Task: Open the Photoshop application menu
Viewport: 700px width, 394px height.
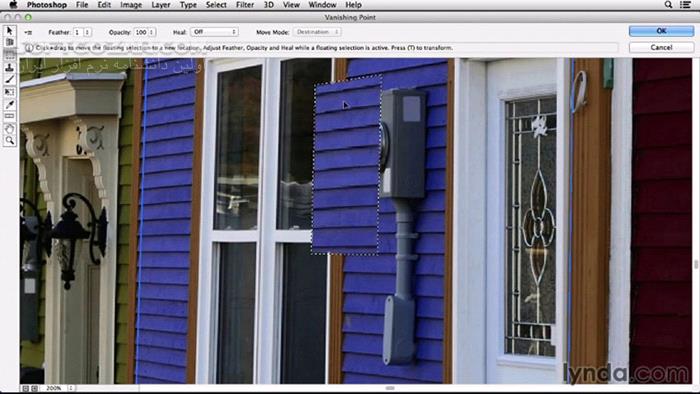Action: 46,5
